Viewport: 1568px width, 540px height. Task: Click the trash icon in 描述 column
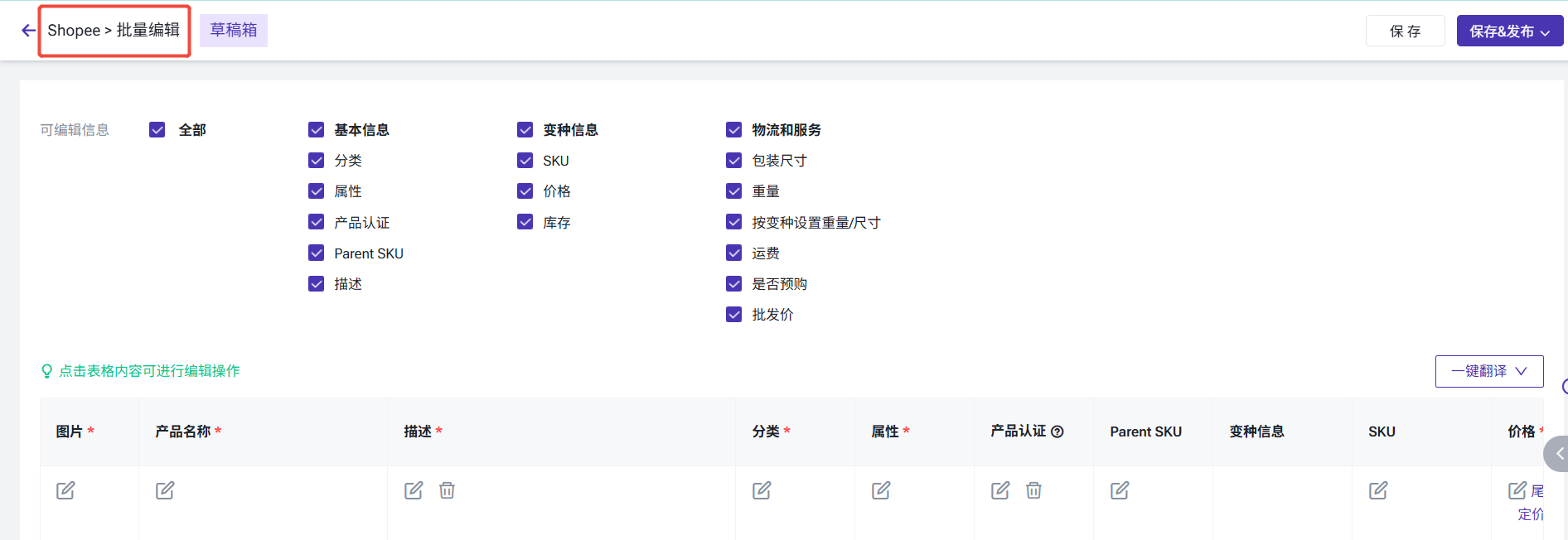(x=447, y=490)
